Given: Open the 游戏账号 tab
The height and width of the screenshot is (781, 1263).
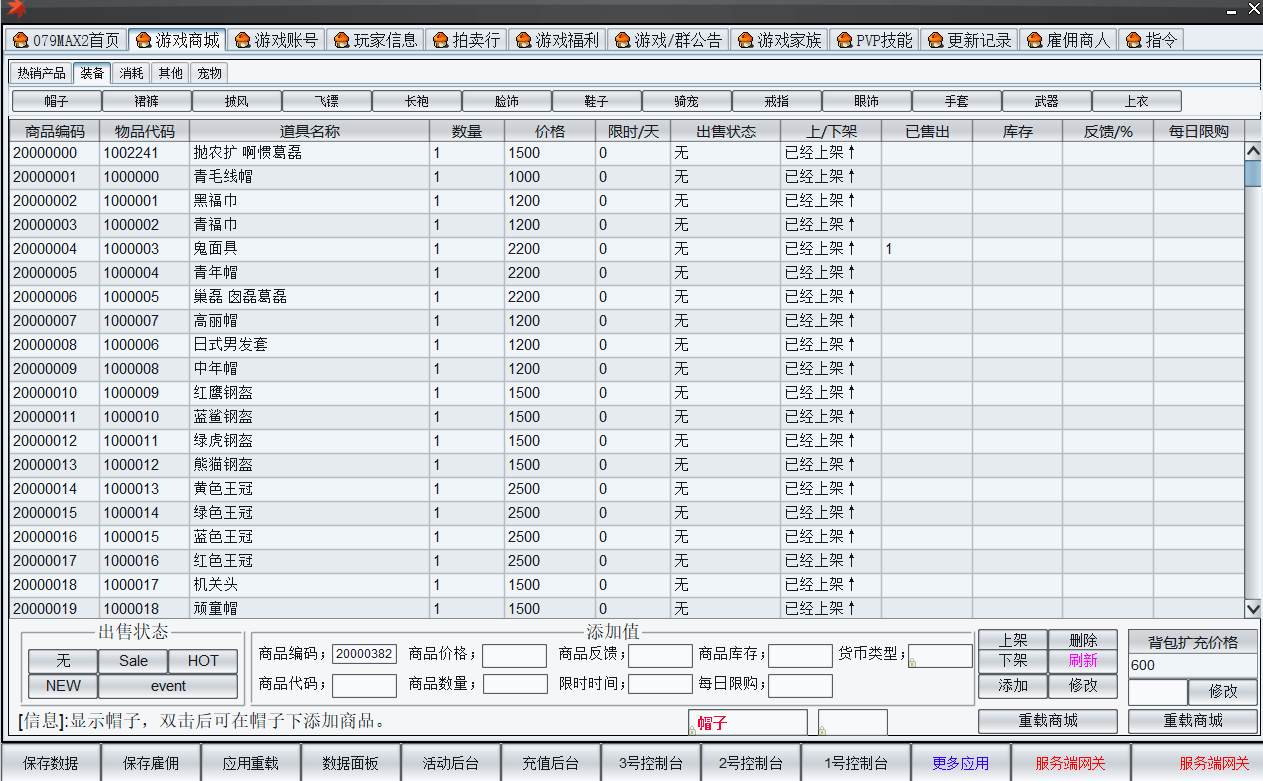Looking at the screenshot, I should pyautogui.click(x=276, y=41).
